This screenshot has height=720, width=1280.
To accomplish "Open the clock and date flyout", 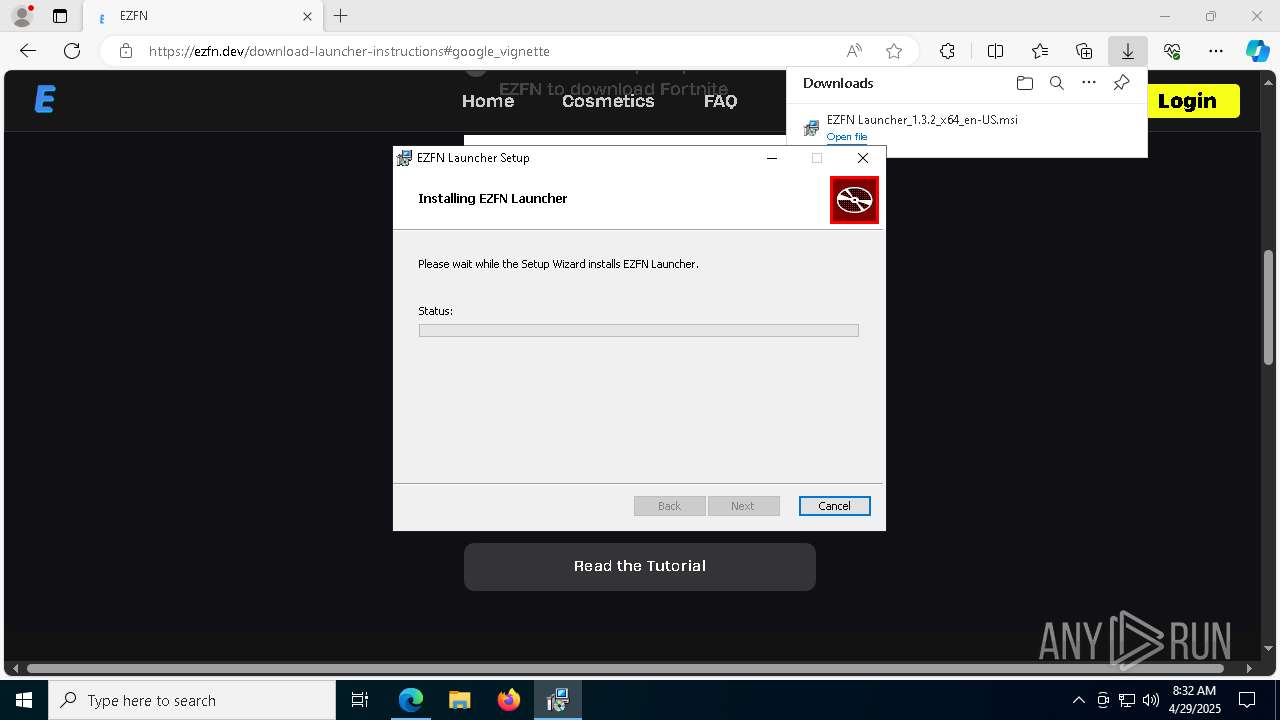I will 1194,700.
